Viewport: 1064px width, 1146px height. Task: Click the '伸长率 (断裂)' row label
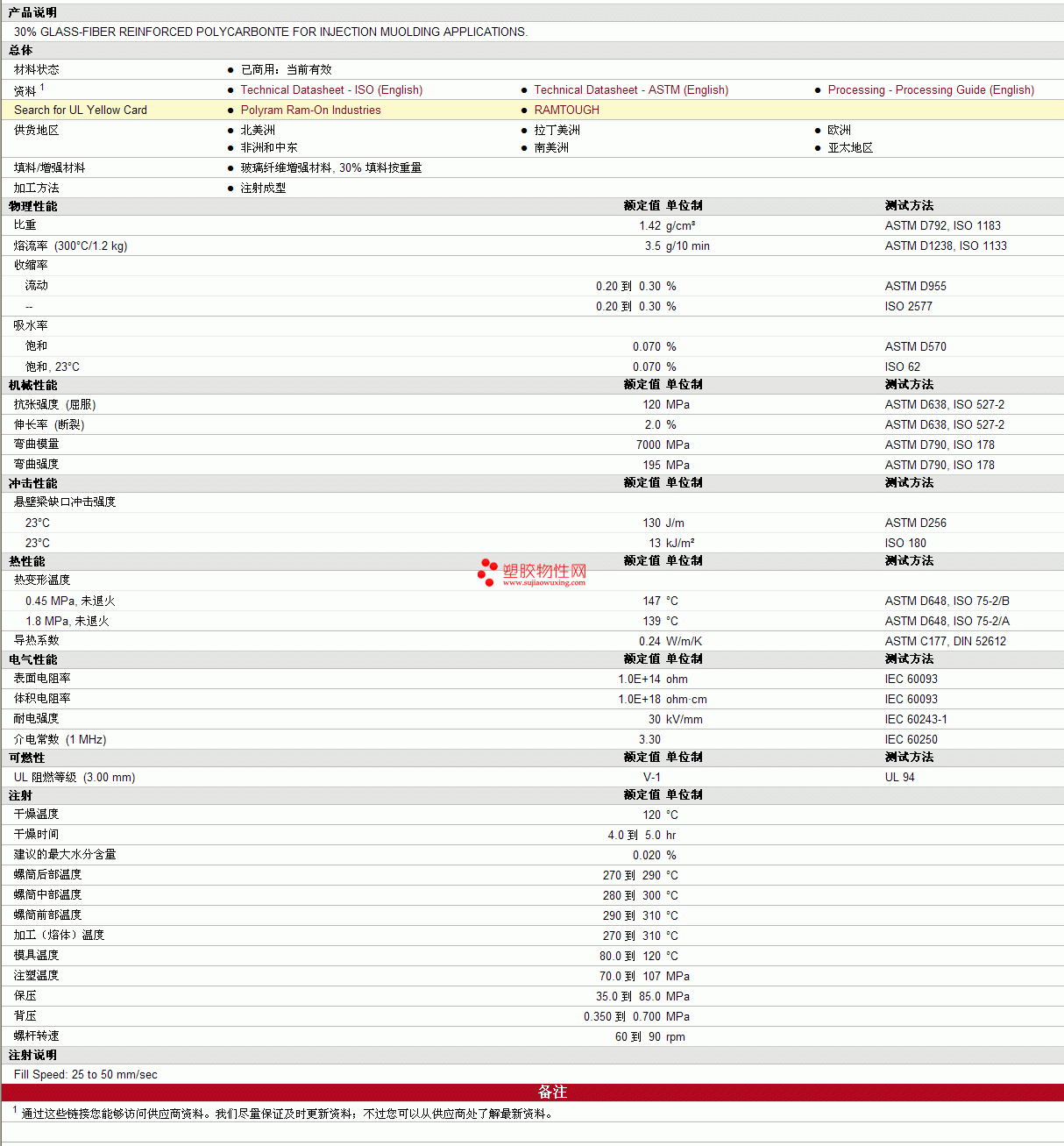(49, 425)
